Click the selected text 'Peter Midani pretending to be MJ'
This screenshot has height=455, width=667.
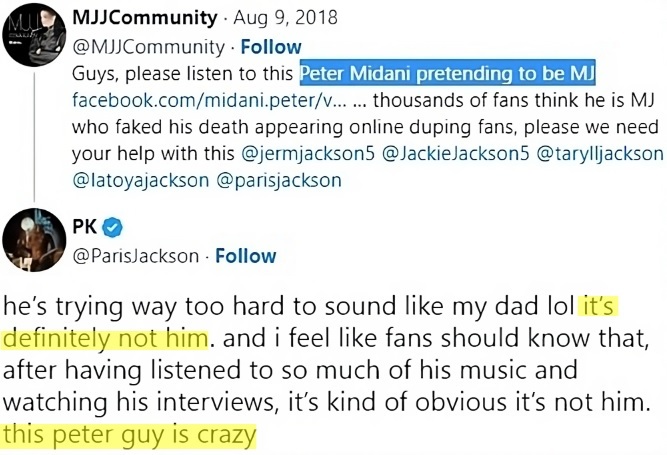coord(447,74)
